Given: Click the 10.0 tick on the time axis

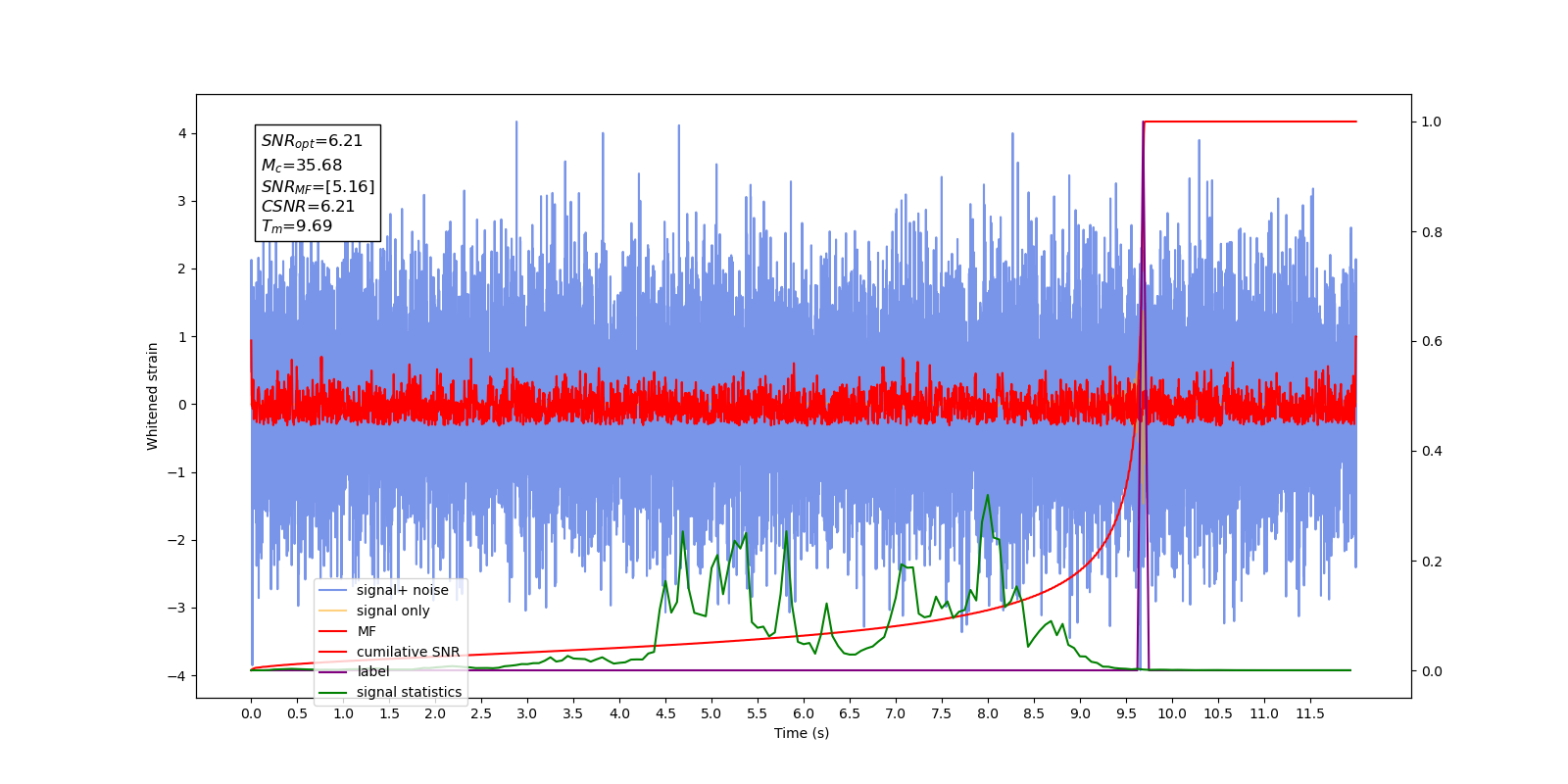Looking at the screenshot, I should click(1172, 713).
